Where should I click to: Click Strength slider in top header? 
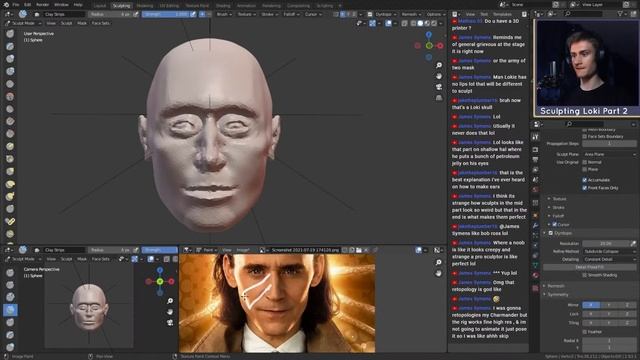[165, 14]
